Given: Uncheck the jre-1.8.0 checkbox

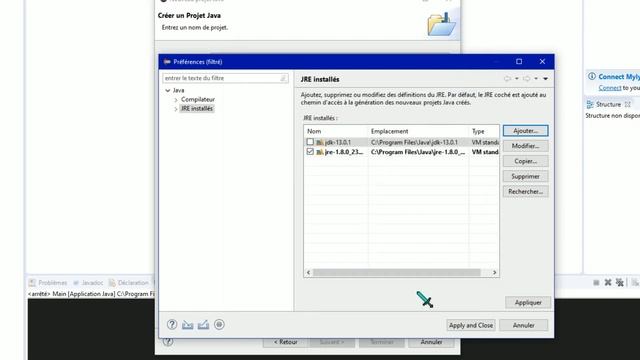Looking at the screenshot, I should [x=310, y=151].
